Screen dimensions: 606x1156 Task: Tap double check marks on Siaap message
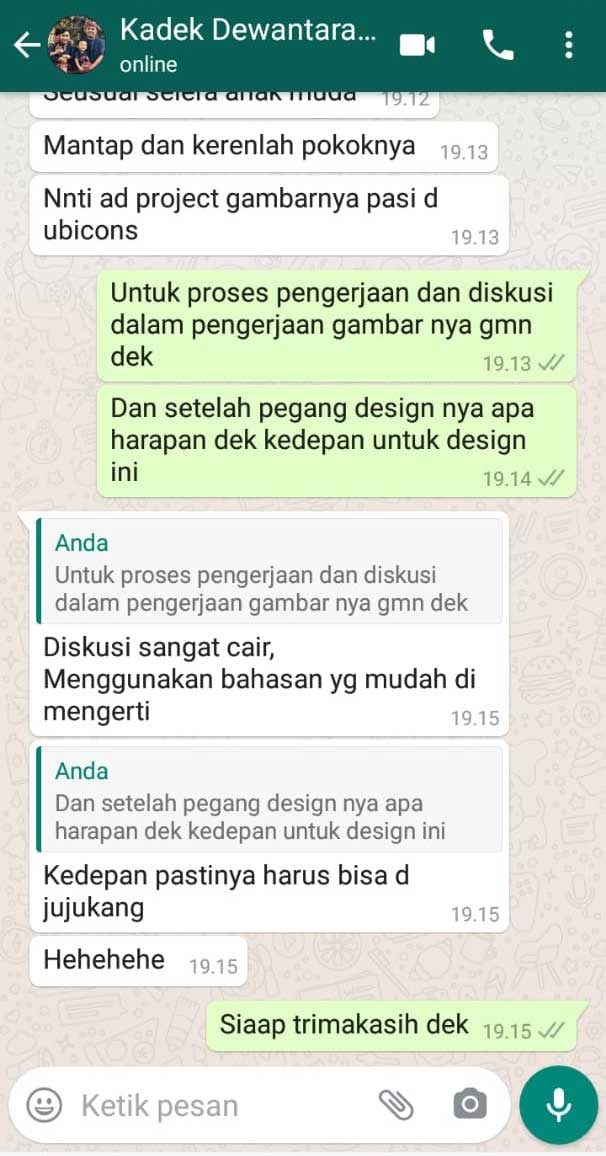click(551, 1031)
